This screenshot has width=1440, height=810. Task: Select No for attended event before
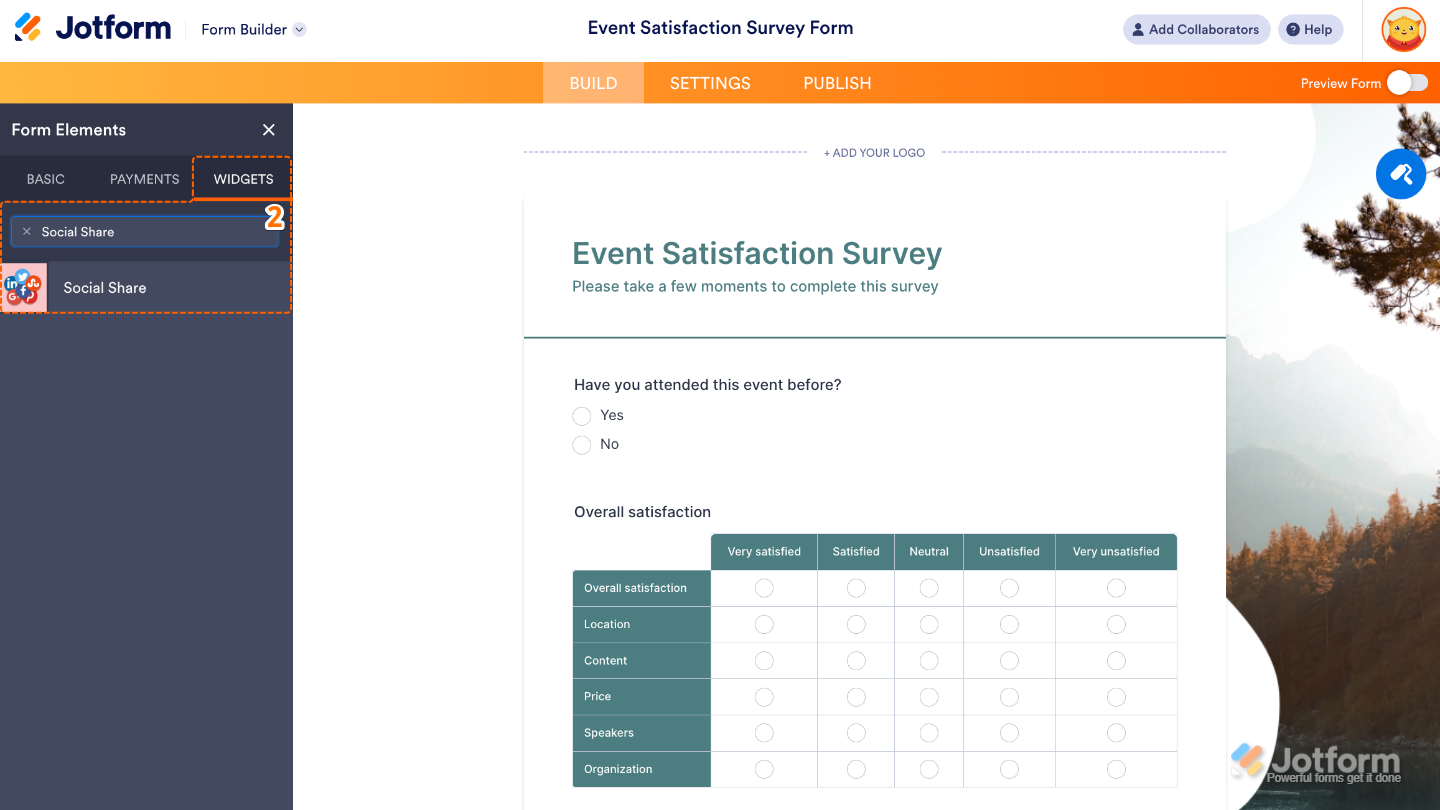(582, 445)
